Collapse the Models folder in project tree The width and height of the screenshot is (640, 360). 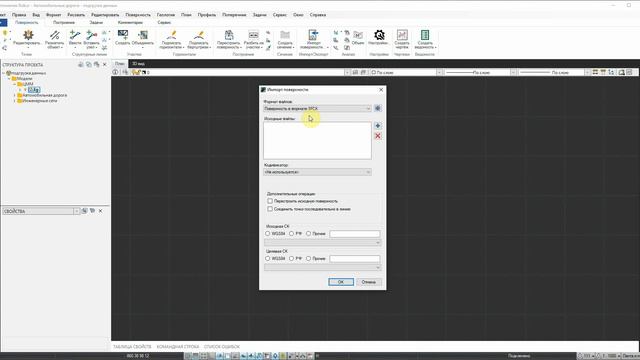click(9, 78)
